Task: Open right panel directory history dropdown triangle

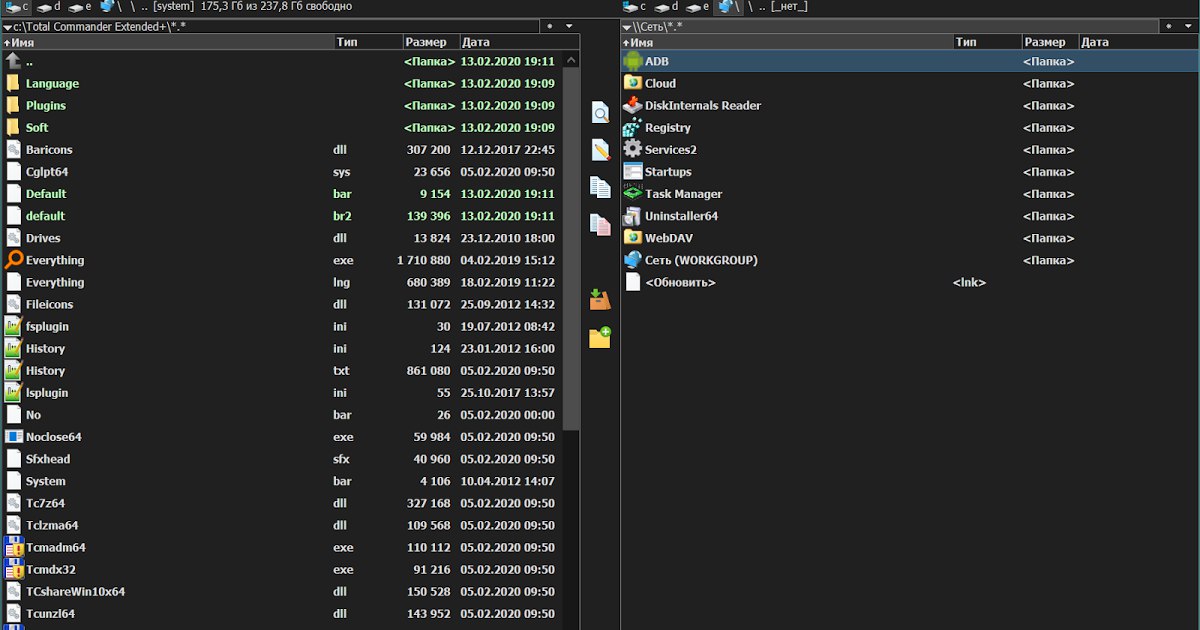Action: click(x=626, y=26)
